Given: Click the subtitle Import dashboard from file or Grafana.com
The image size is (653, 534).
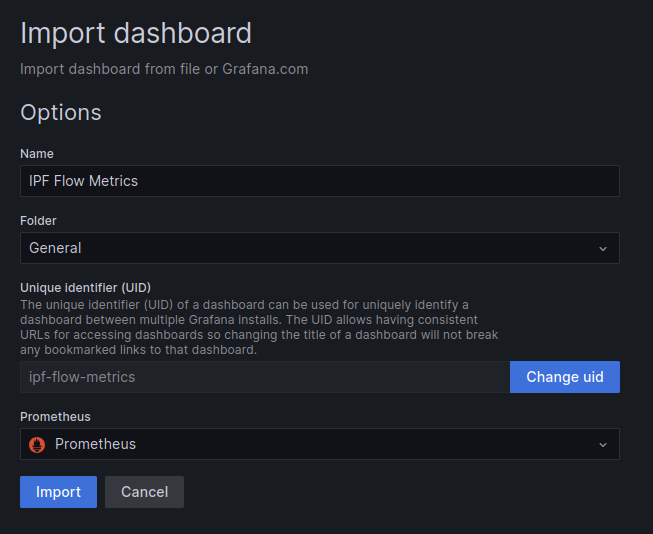Looking at the screenshot, I should 164,69.
